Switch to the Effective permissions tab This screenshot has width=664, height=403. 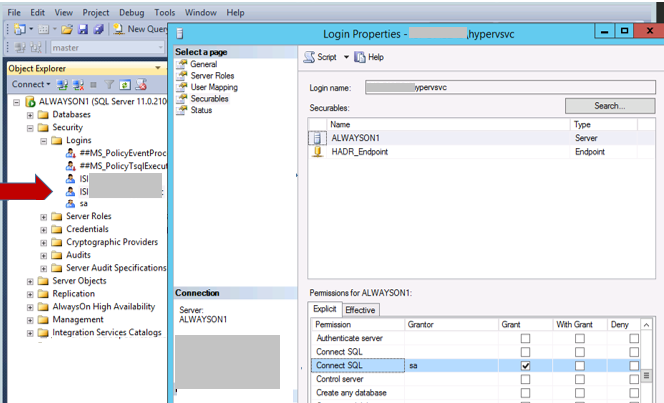[x=360, y=310]
